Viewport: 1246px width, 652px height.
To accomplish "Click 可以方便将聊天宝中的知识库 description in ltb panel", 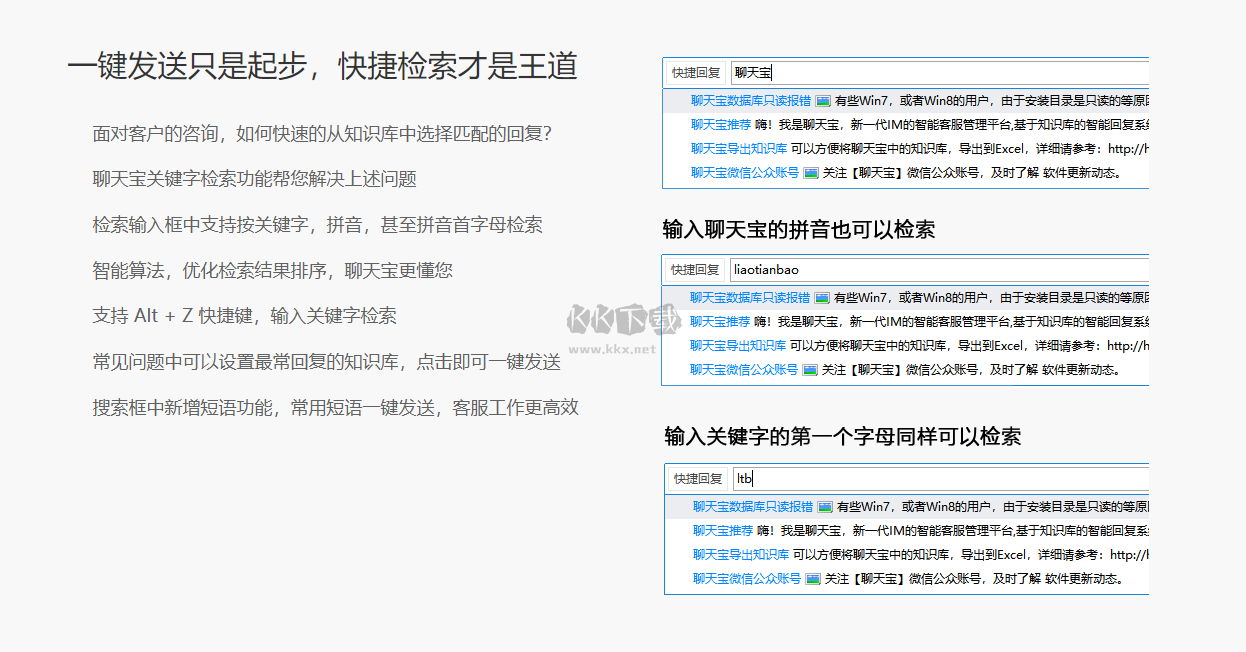I will tap(971, 555).
